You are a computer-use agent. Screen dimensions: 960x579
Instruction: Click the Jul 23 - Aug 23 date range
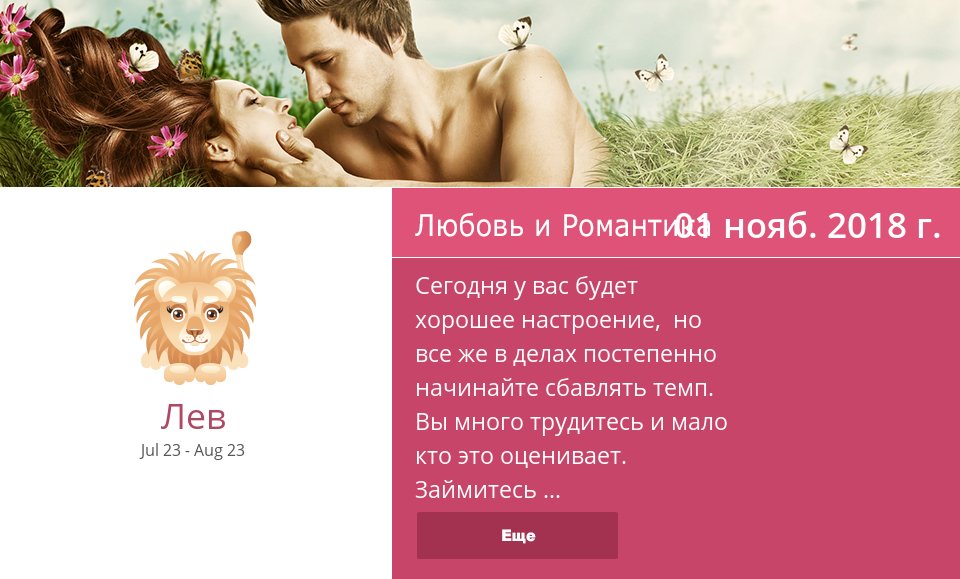click(192, 450)
